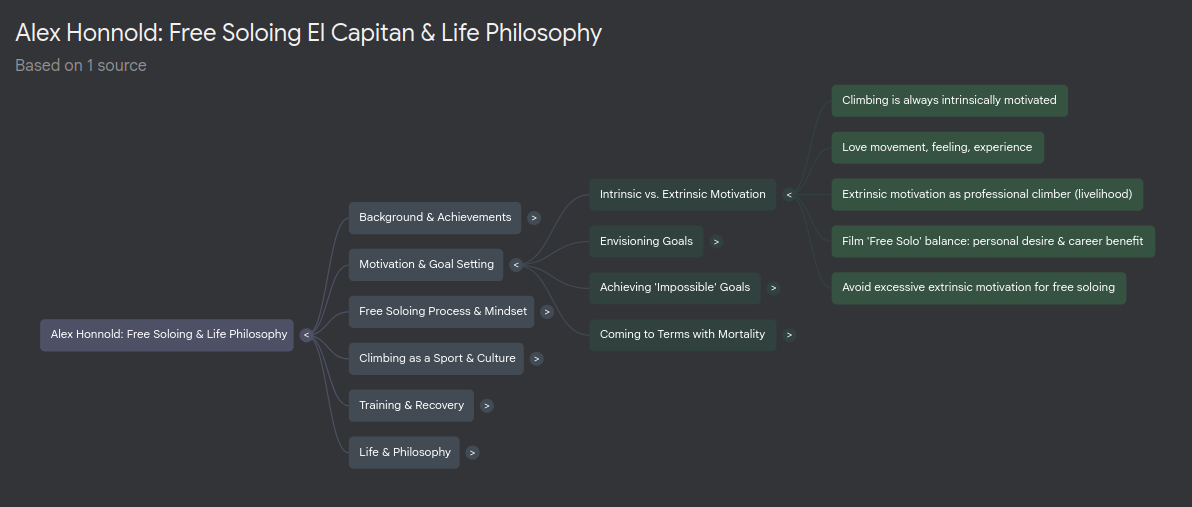
Task: Click the 'Extrinsic motivation as professional climber' node
Action: (x=986, y=195)
